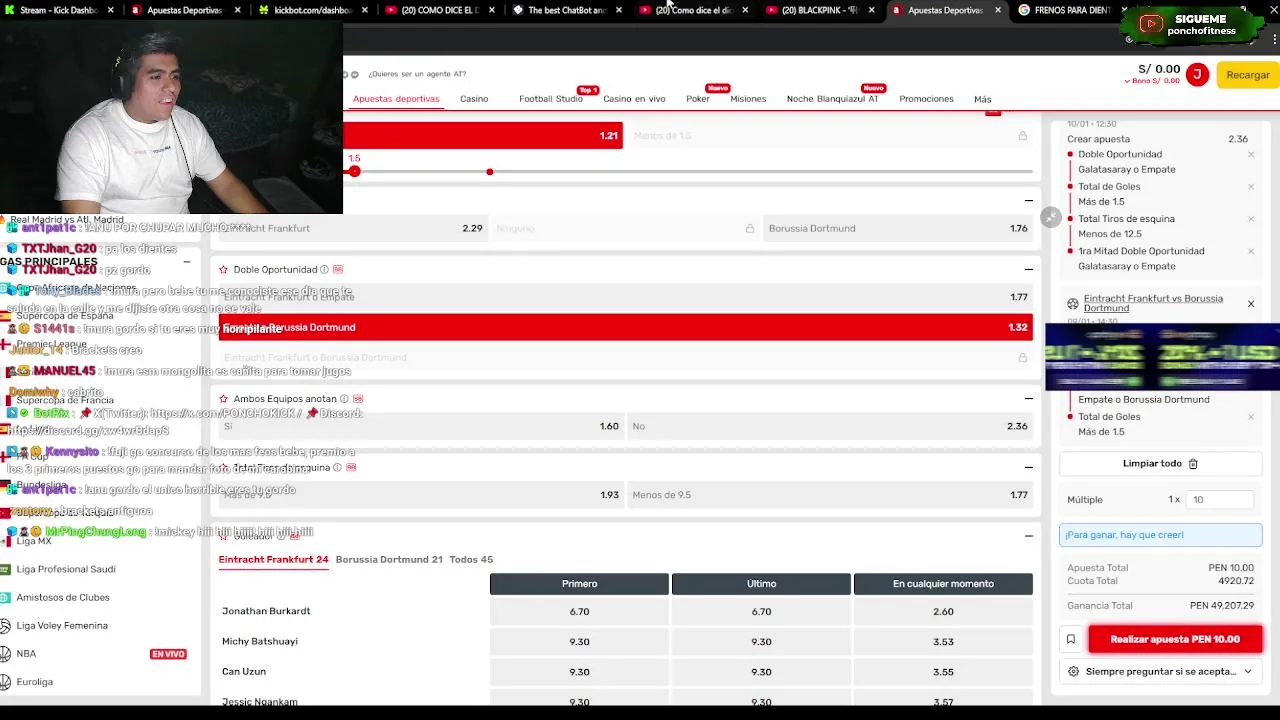Open Eintracht Frankfurt vs Borussia Dortmund link
1280x720 pixels.
pos(1153,303)
